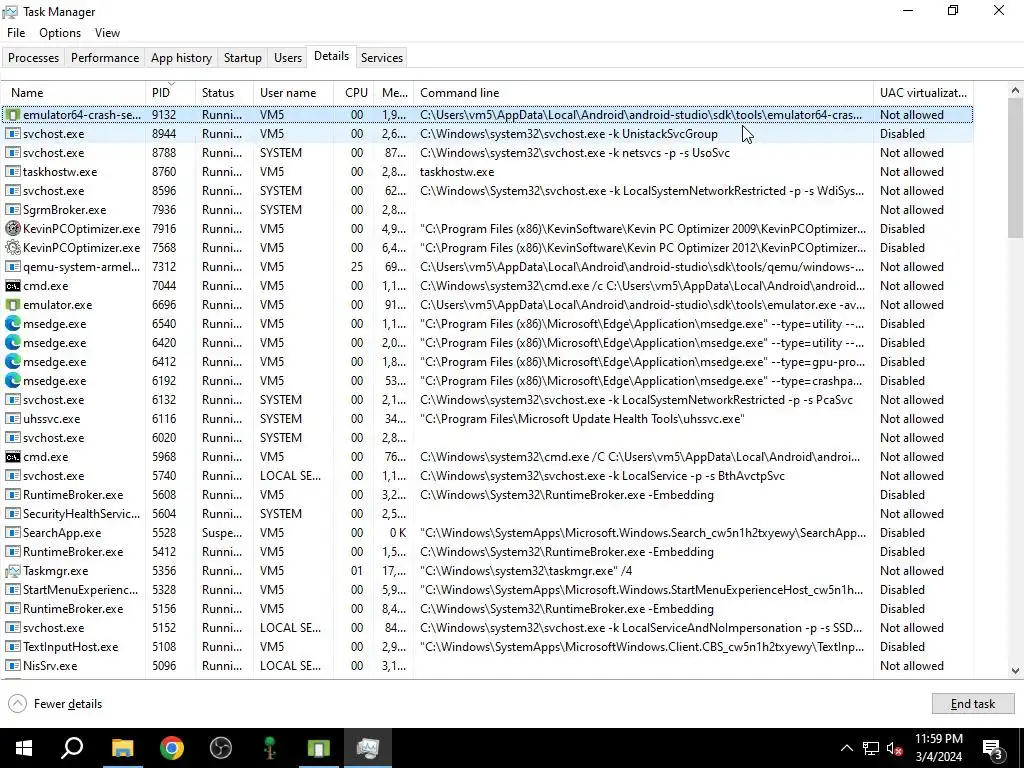Open taskbar search magnifier
The height and width of the screenshot is (768, 1024).
(72, 748)
